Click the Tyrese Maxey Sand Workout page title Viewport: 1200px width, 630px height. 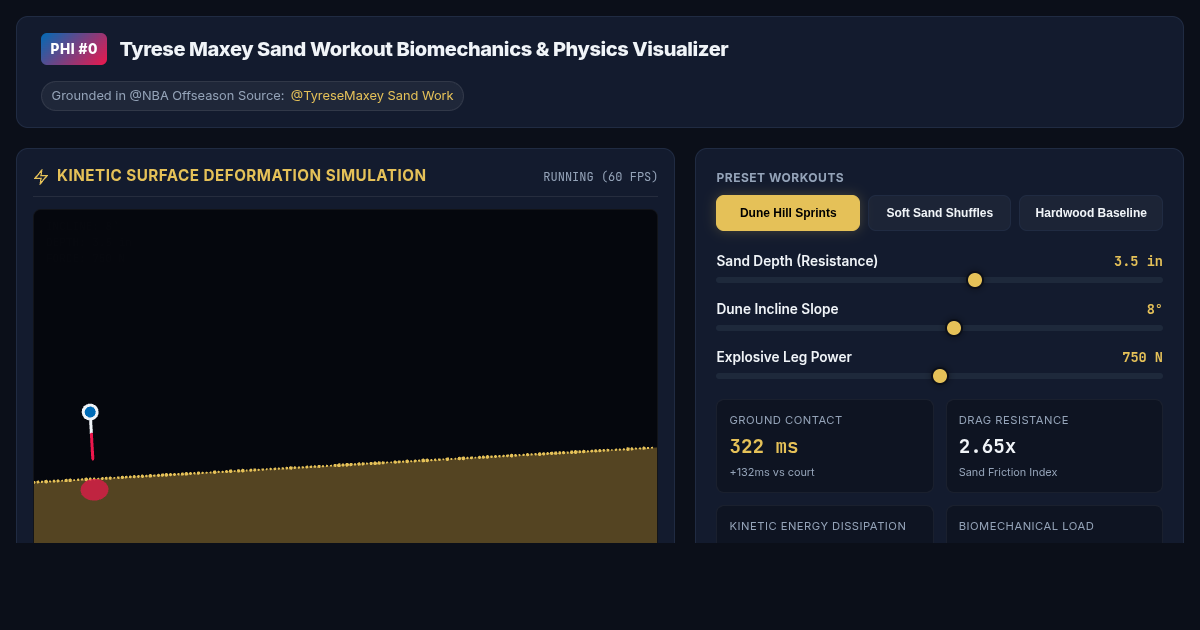(x=424, y=49)
